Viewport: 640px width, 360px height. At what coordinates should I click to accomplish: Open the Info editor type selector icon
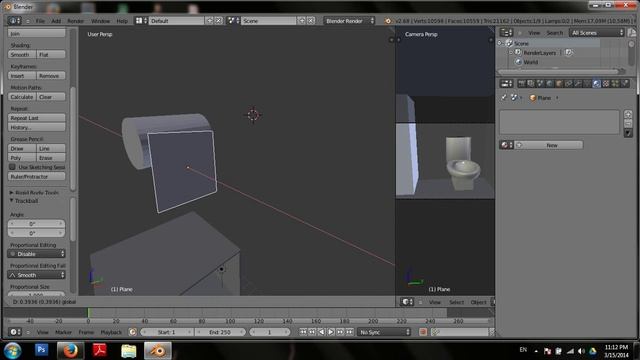(14, 20)
